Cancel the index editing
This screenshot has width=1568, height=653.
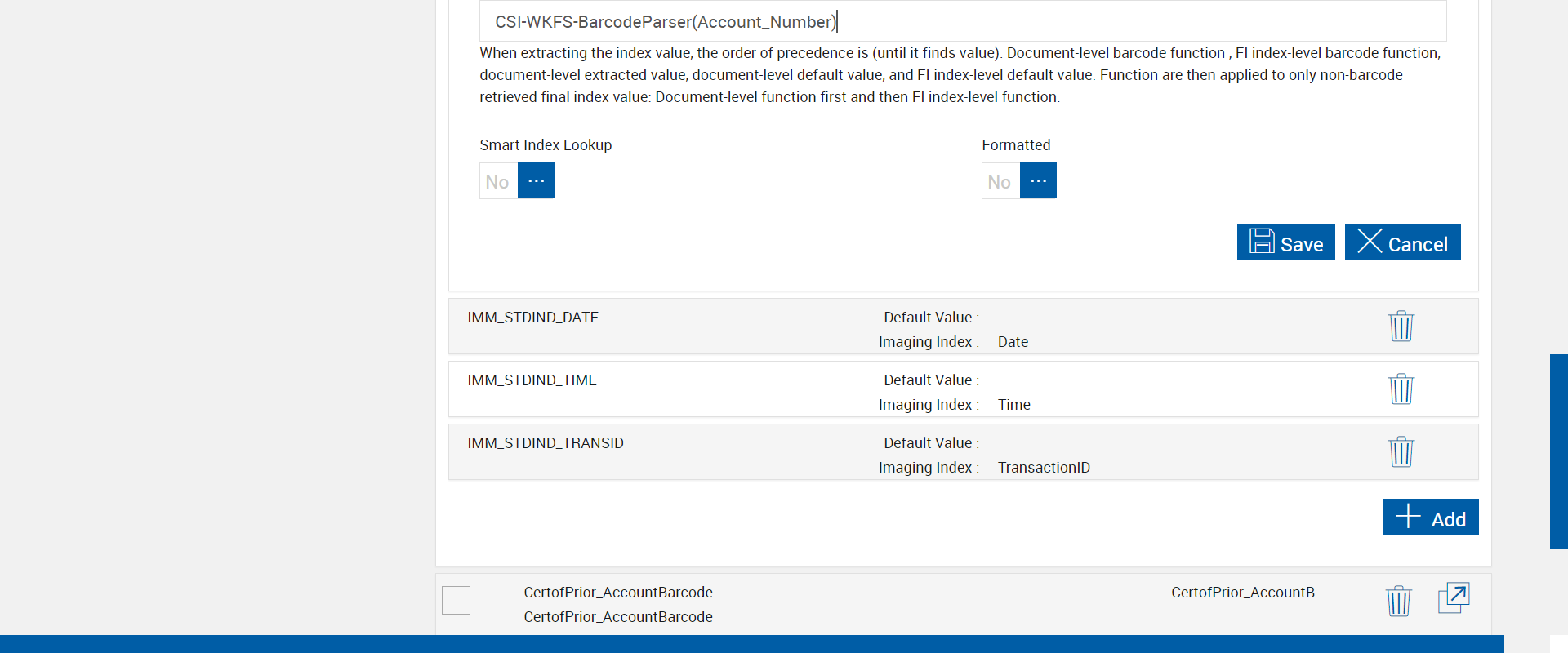click(x=1403, y=242)
